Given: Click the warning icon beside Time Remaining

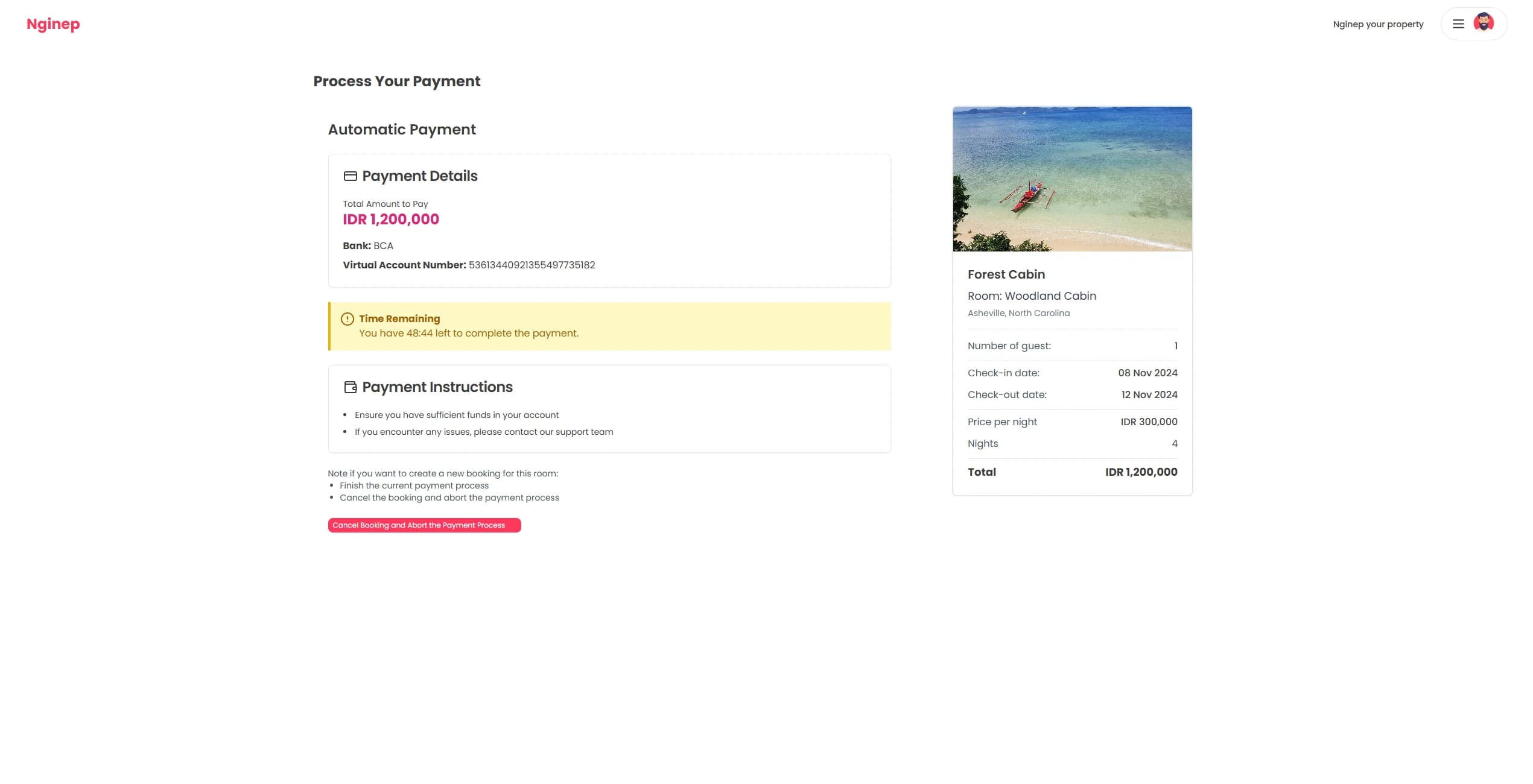Looking at the screenshot, I should tap(348, 319).
